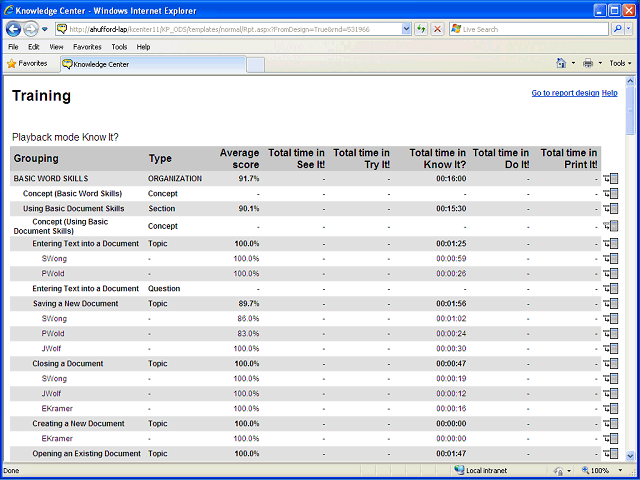Click the Print icon in command bar
Viewport: 640px width, 480px height.
(x=588, y=63)
